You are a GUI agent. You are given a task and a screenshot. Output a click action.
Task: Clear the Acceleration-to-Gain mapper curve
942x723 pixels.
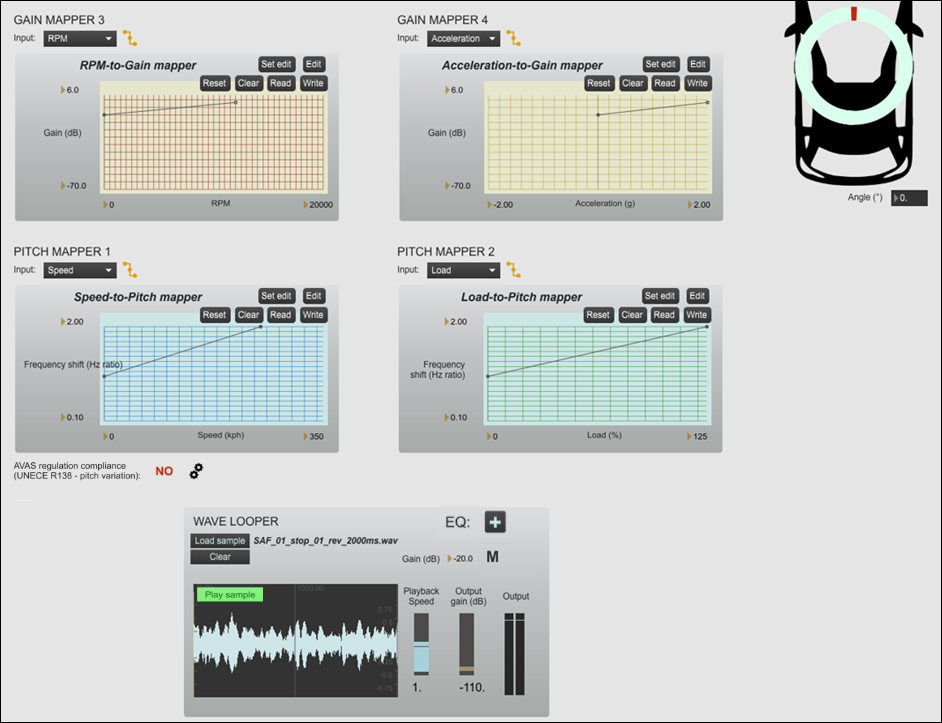point(633,84)
